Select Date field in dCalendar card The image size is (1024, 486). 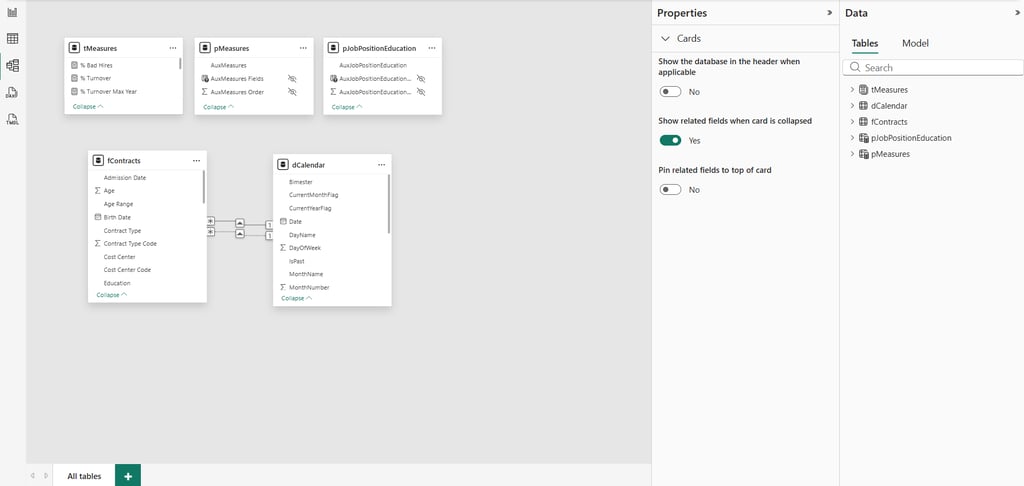pyautogui.click(x=295, y=221)
